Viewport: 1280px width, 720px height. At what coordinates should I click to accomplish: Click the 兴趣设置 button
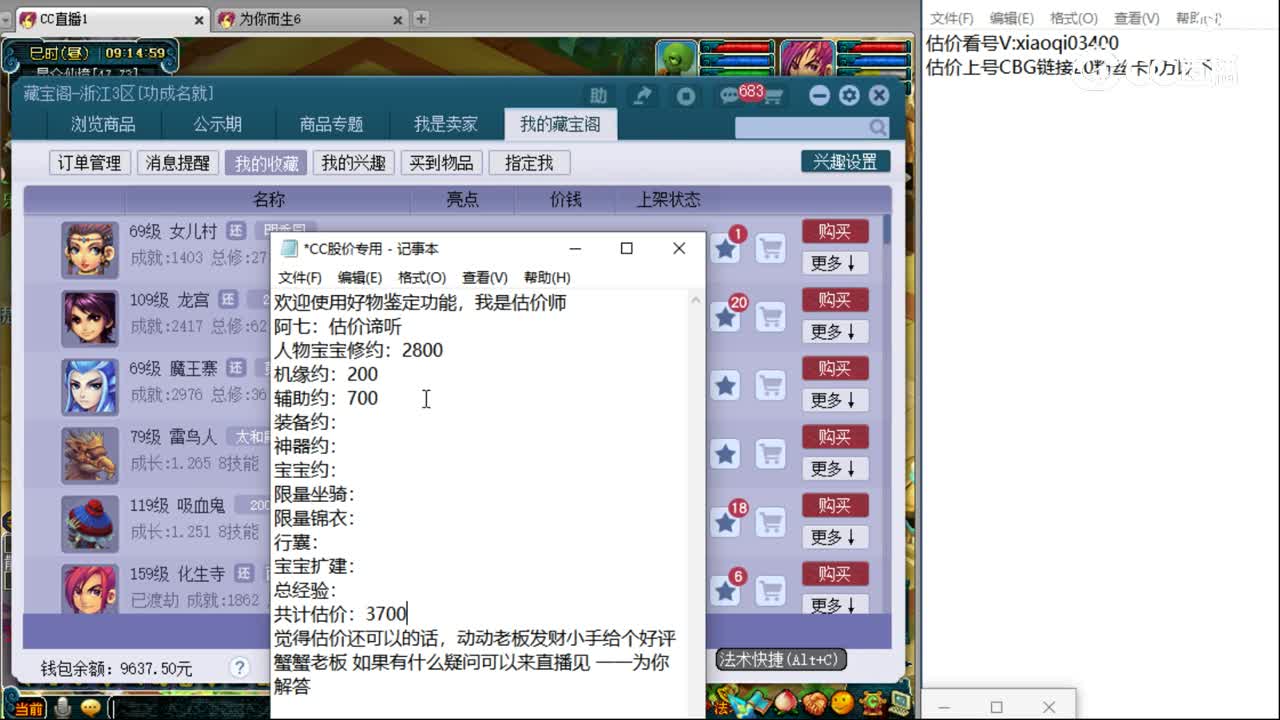pyautogui.click(x=846, y=160)
